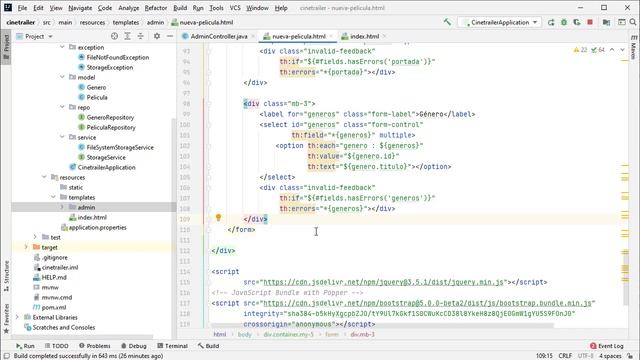Image resolution: width=640 pixels, height=360 pixels.
Task: Click the yellow lightbulb intention icon
Action: pos(218,218)
